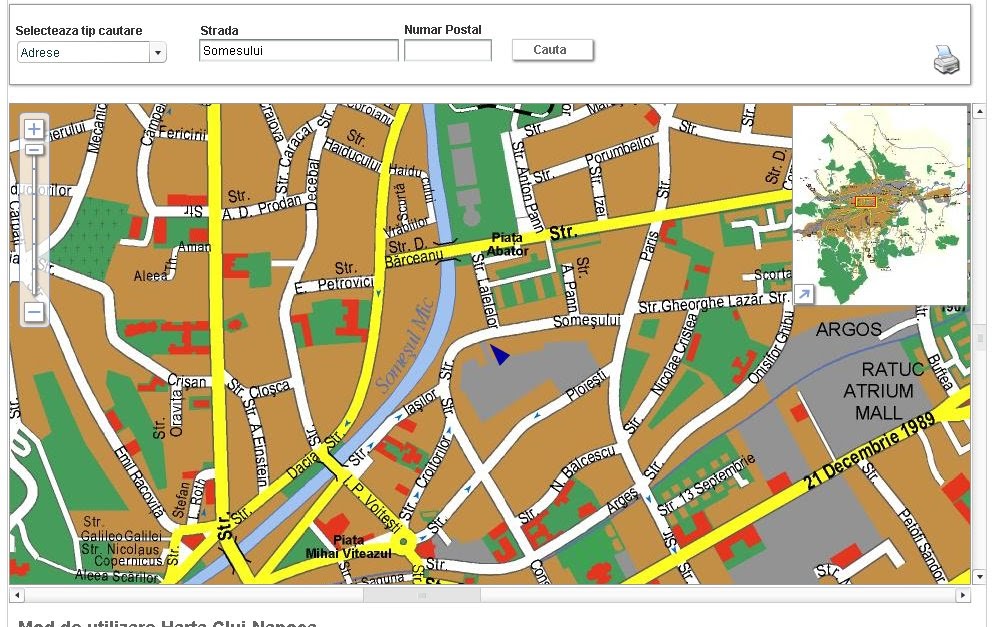This screenshot has height=627, width=998.
Task: Click the Decebal street label
Action: (312, 183)
